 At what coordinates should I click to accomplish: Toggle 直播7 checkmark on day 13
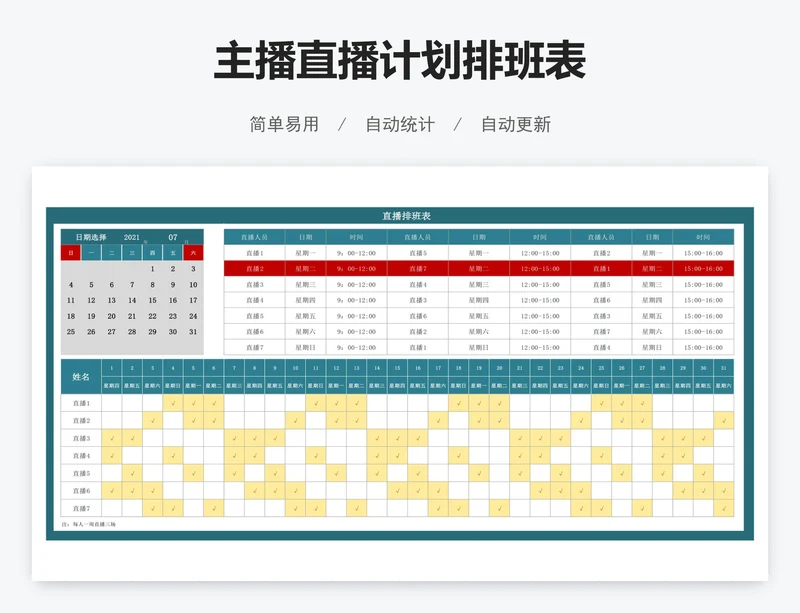pos(357,508)
